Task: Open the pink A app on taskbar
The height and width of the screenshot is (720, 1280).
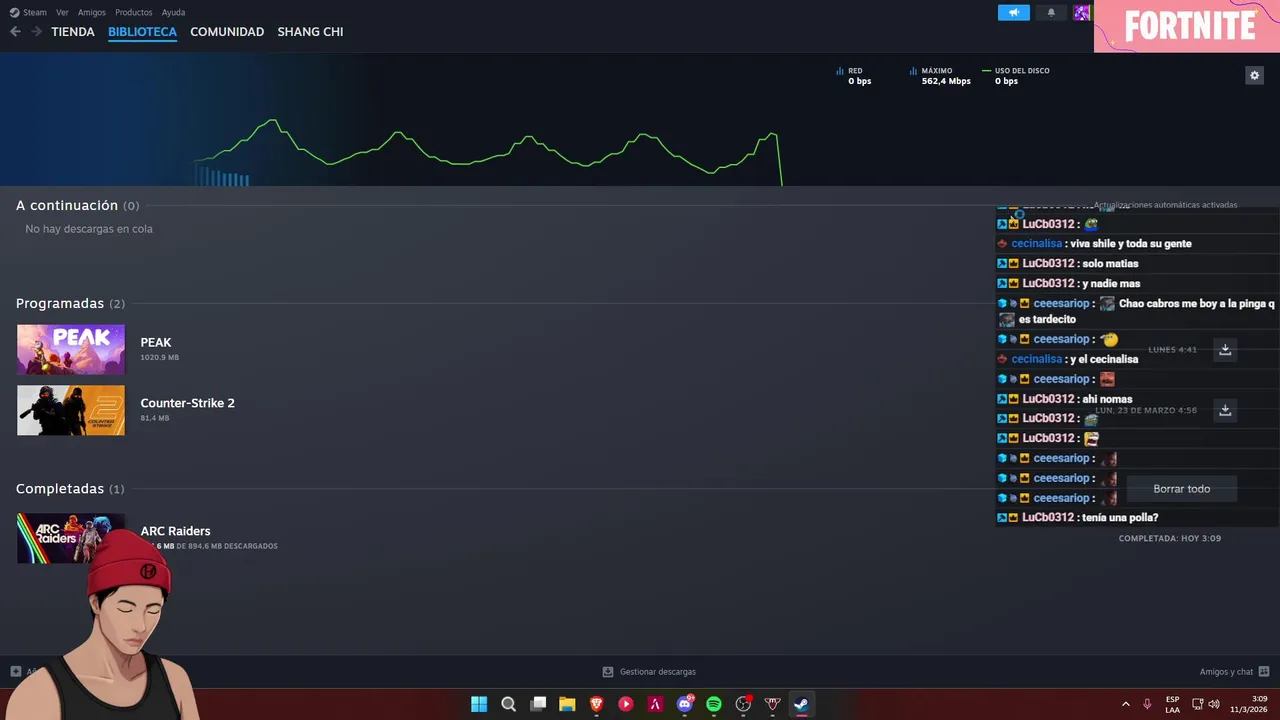Action: click(x=655, y=704)
